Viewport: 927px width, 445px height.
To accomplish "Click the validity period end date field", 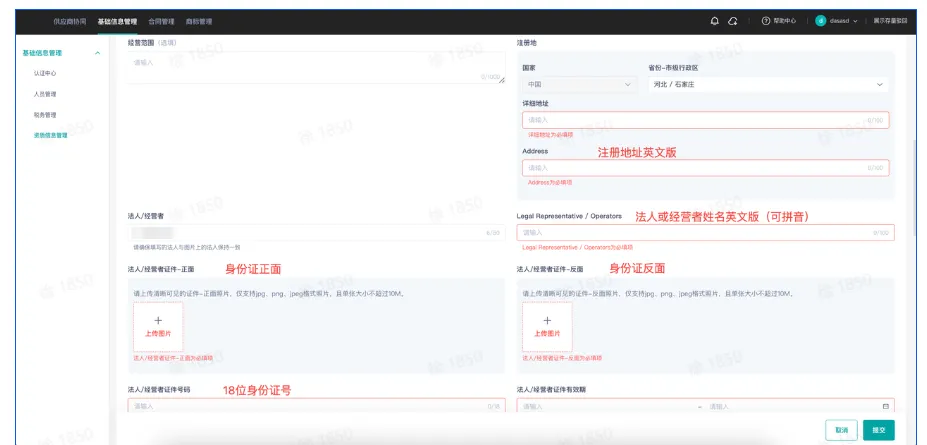I will coord(792,407).
